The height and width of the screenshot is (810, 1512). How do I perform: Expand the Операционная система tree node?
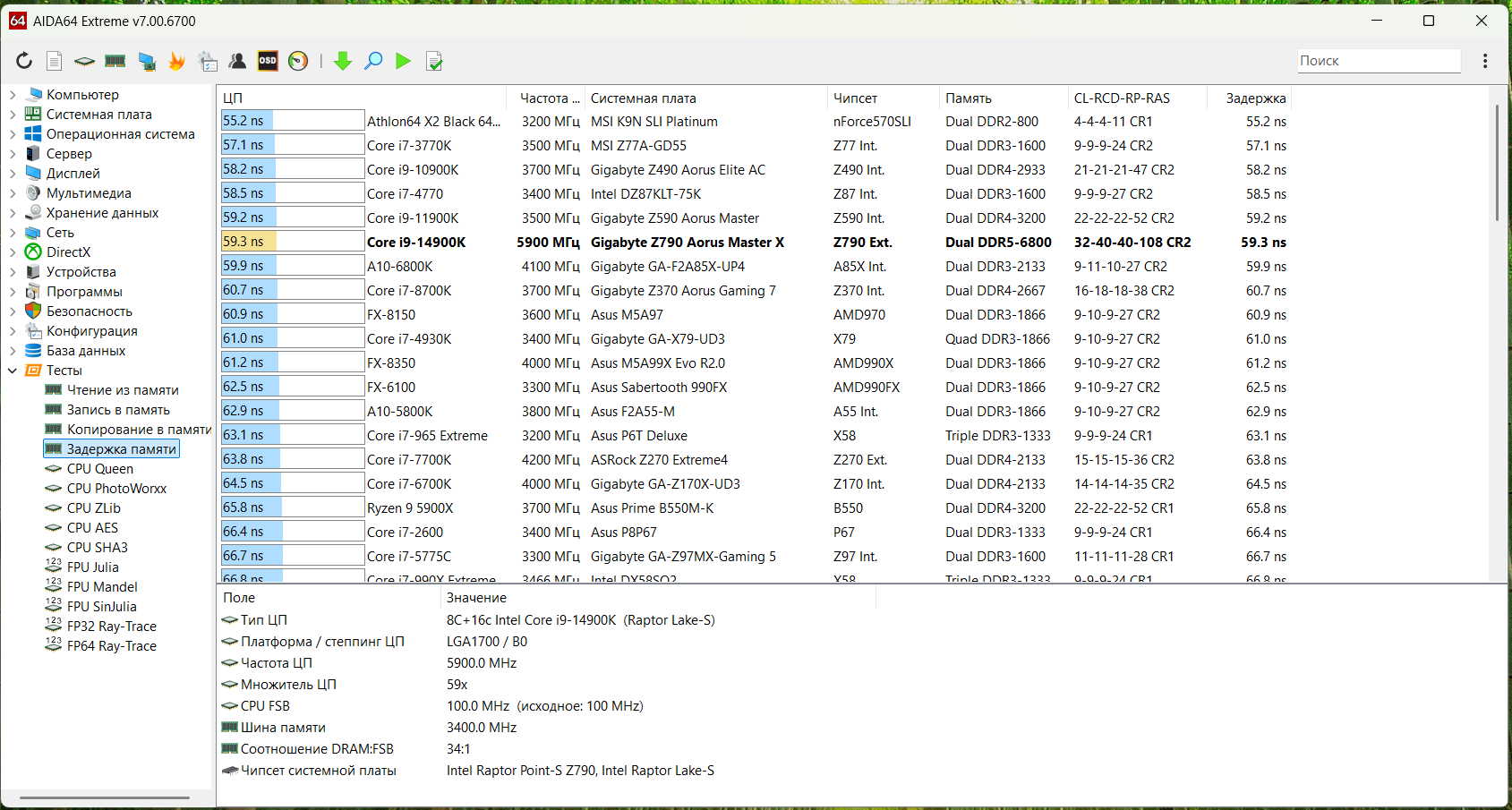[x=13, y=134]
